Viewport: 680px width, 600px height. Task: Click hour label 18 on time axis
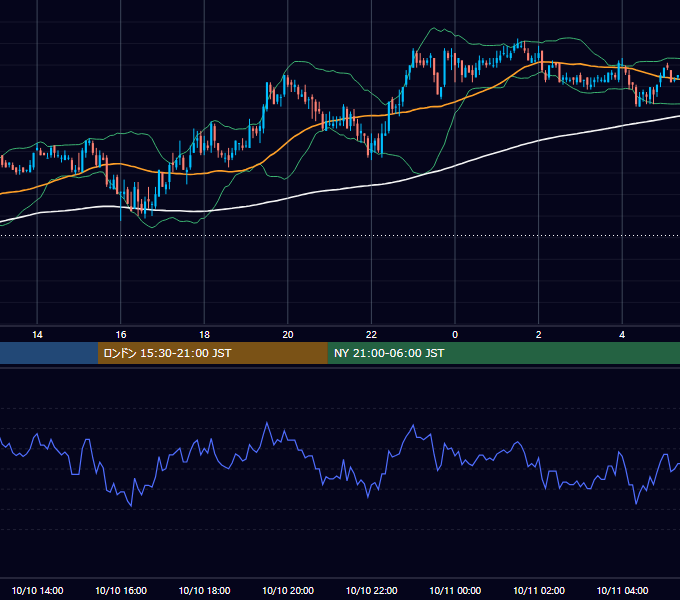pyautogui.click(x=204, y=335)
